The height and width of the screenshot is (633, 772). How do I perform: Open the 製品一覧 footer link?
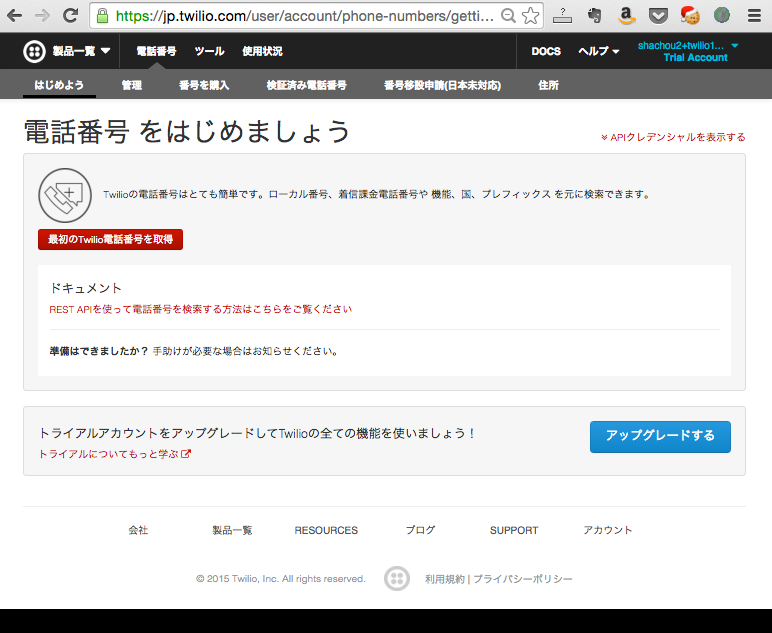tap(232, 530)
